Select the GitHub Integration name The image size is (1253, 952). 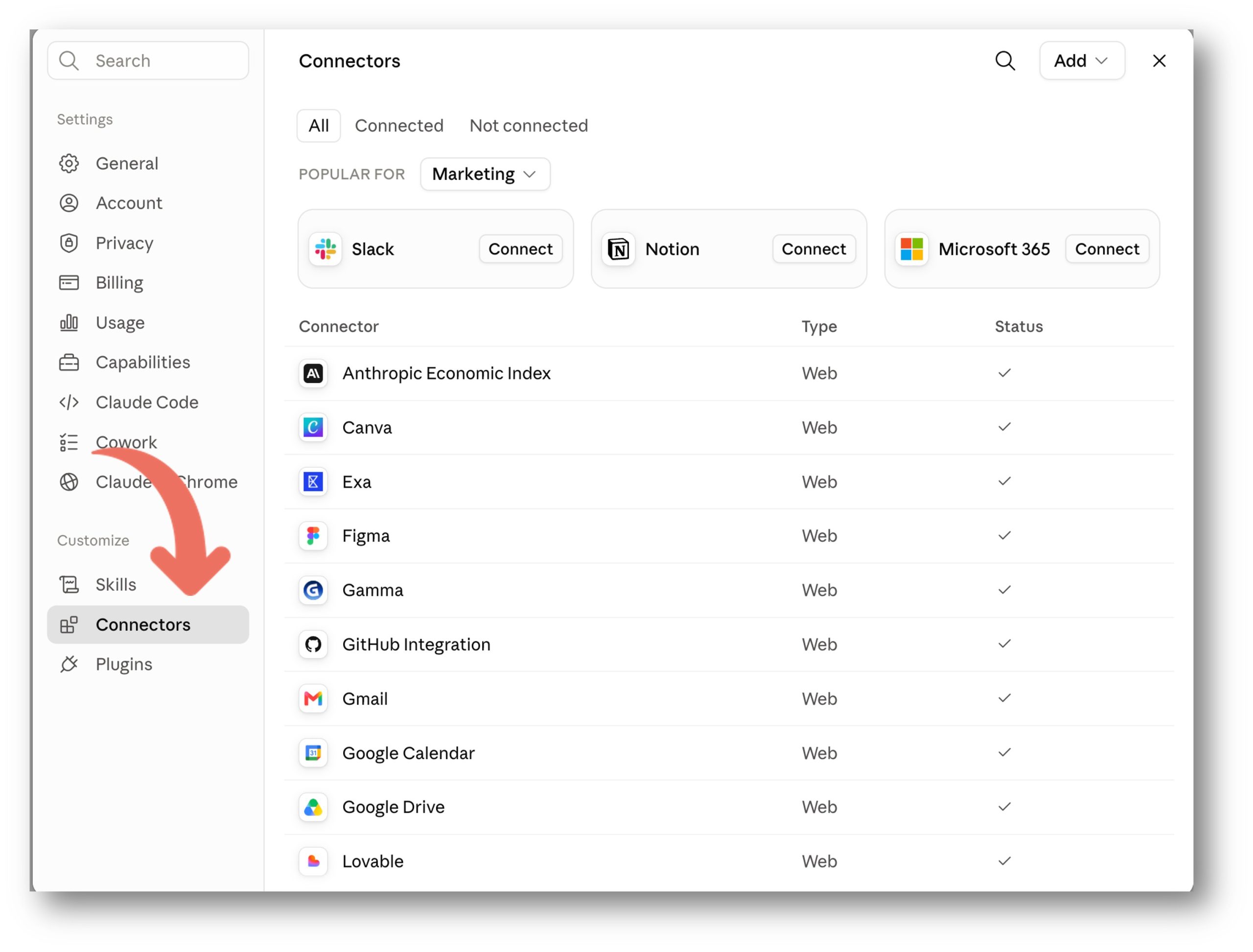tap(416, 645)
